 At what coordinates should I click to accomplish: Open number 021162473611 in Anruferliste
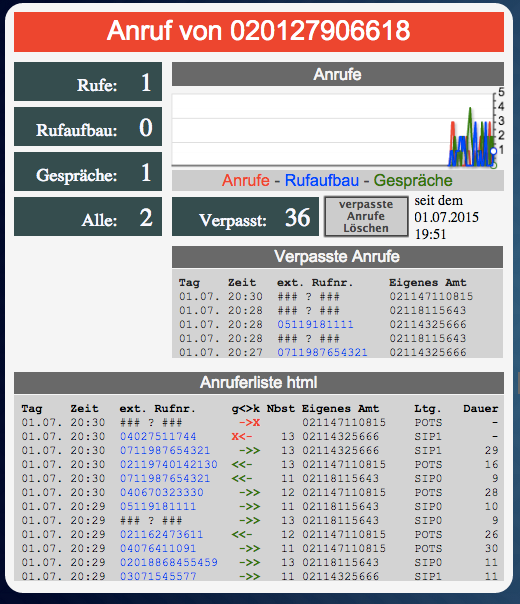[x=161, y=534]
